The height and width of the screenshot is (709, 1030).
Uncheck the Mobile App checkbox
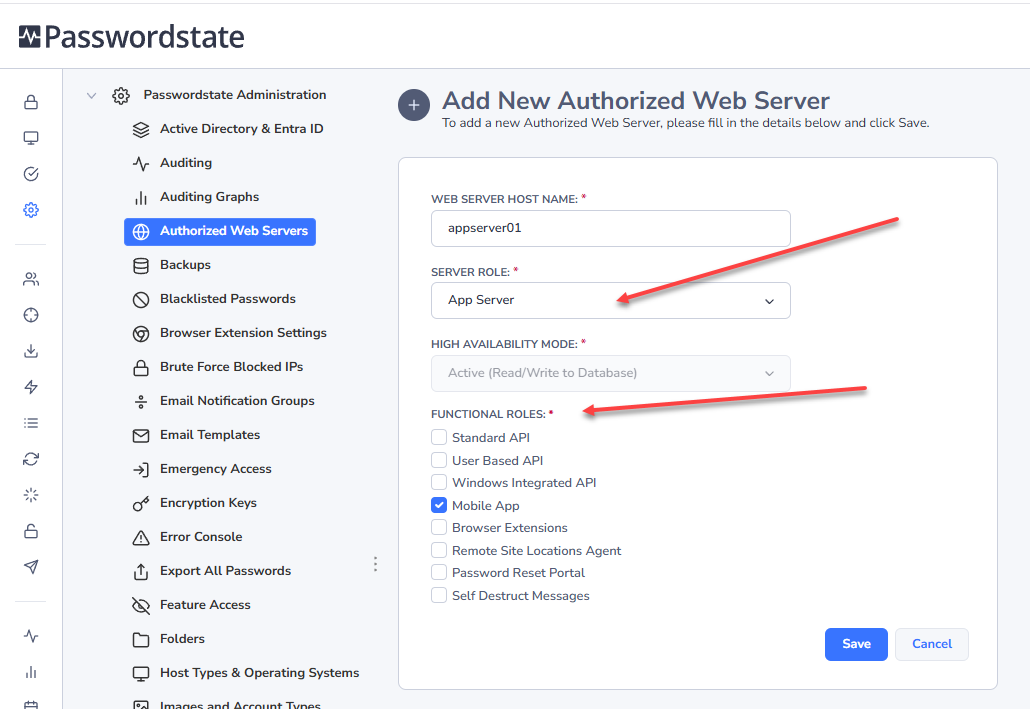(439, 505)
